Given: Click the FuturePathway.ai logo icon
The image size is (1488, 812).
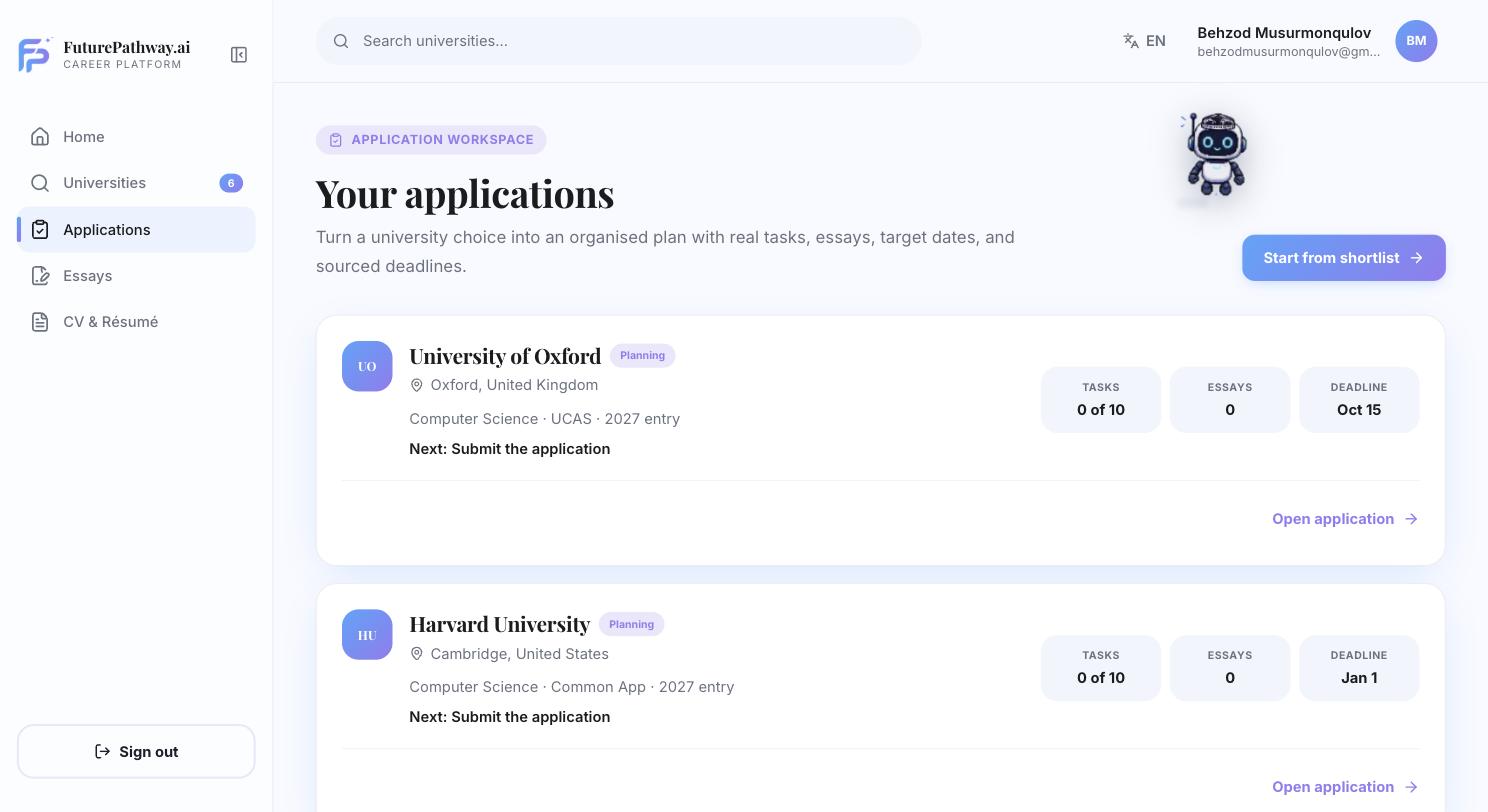Looking at the screenshot, I should (x=34, y=54).
